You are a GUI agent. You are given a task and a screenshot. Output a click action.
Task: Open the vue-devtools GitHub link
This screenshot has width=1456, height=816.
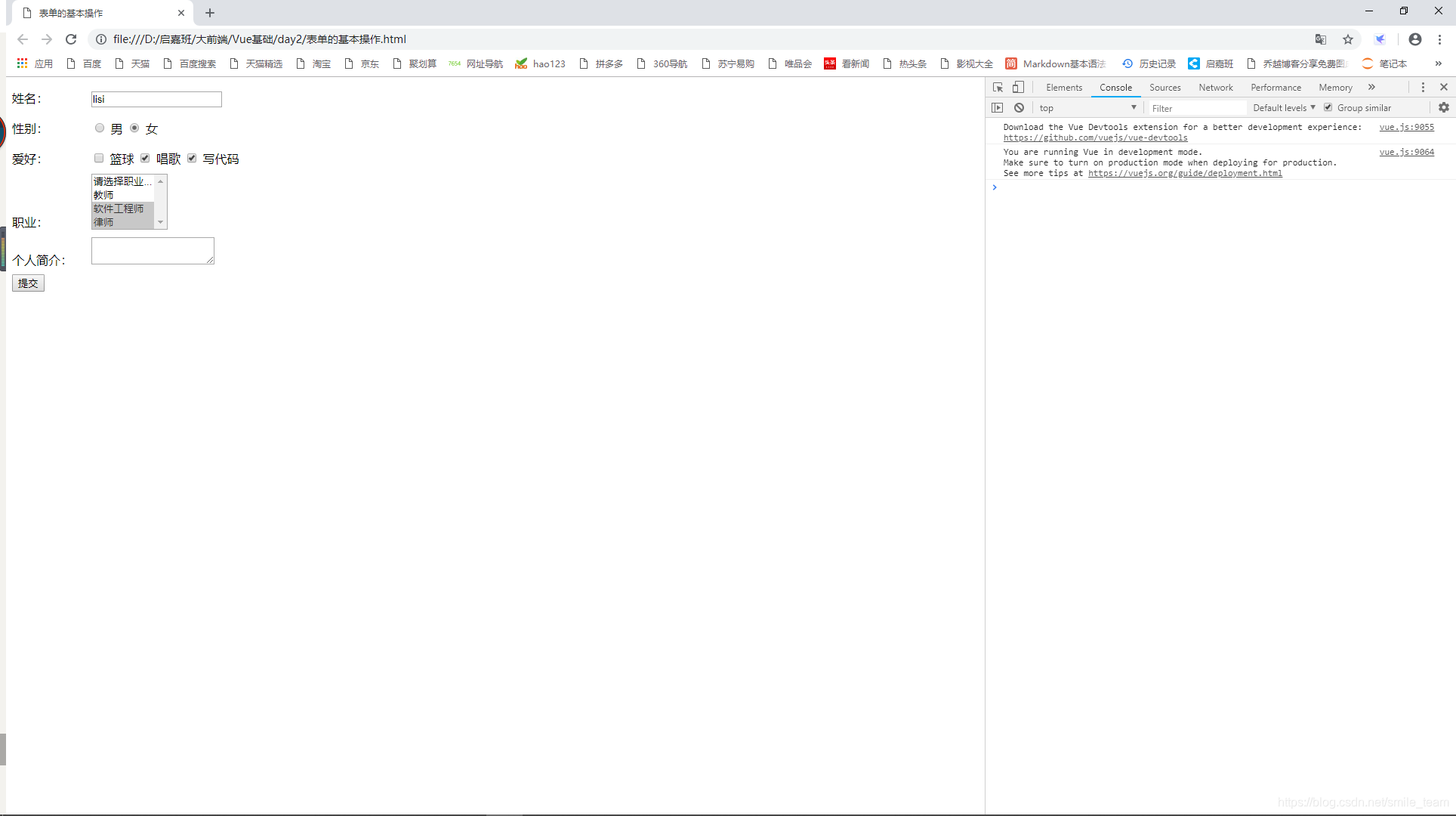(x=1095, y=138)
